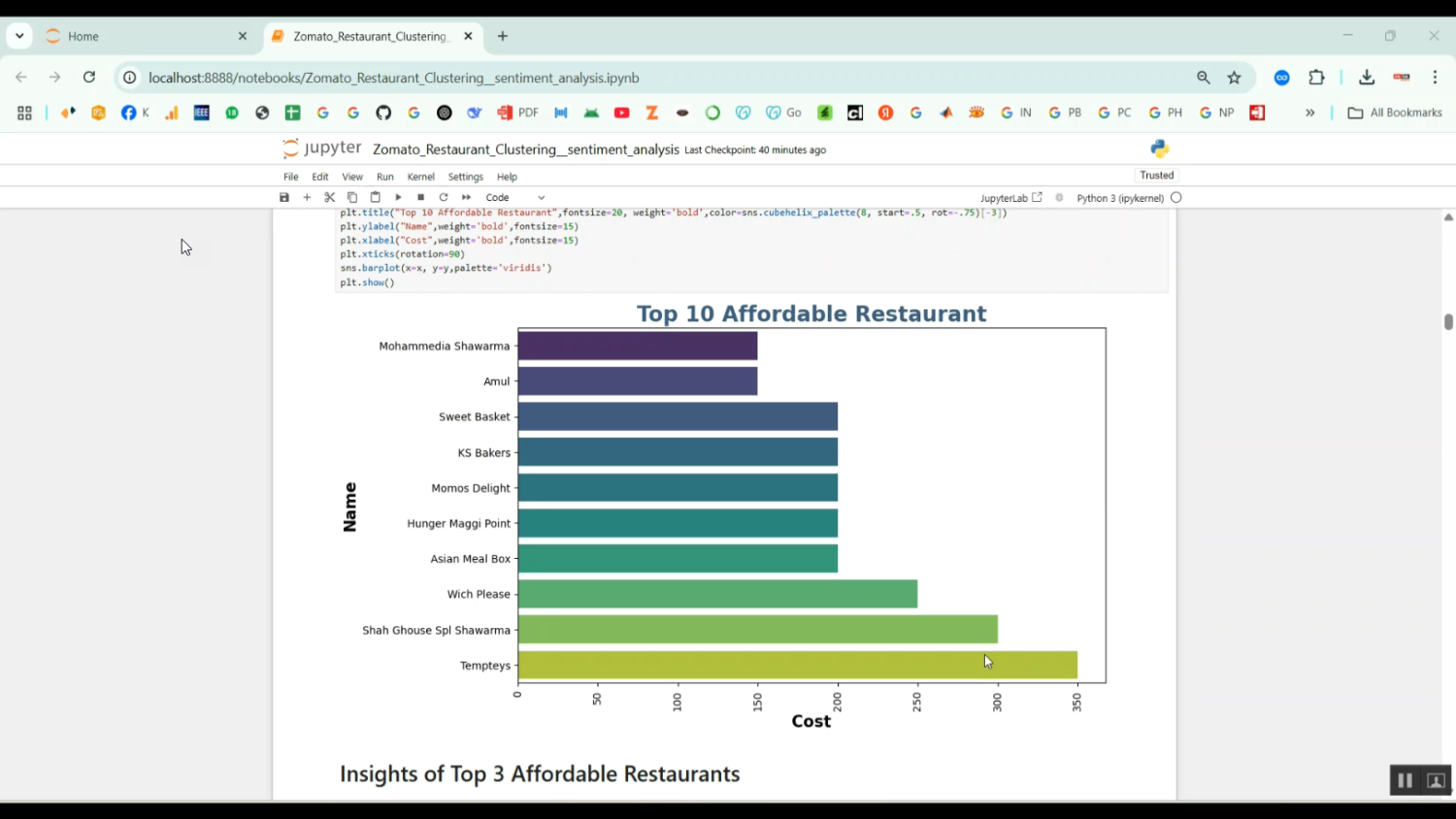1456x819 pixels.
Task: Click the Python logo icon
Action: pyautogui.click(x=1160, y=148)
